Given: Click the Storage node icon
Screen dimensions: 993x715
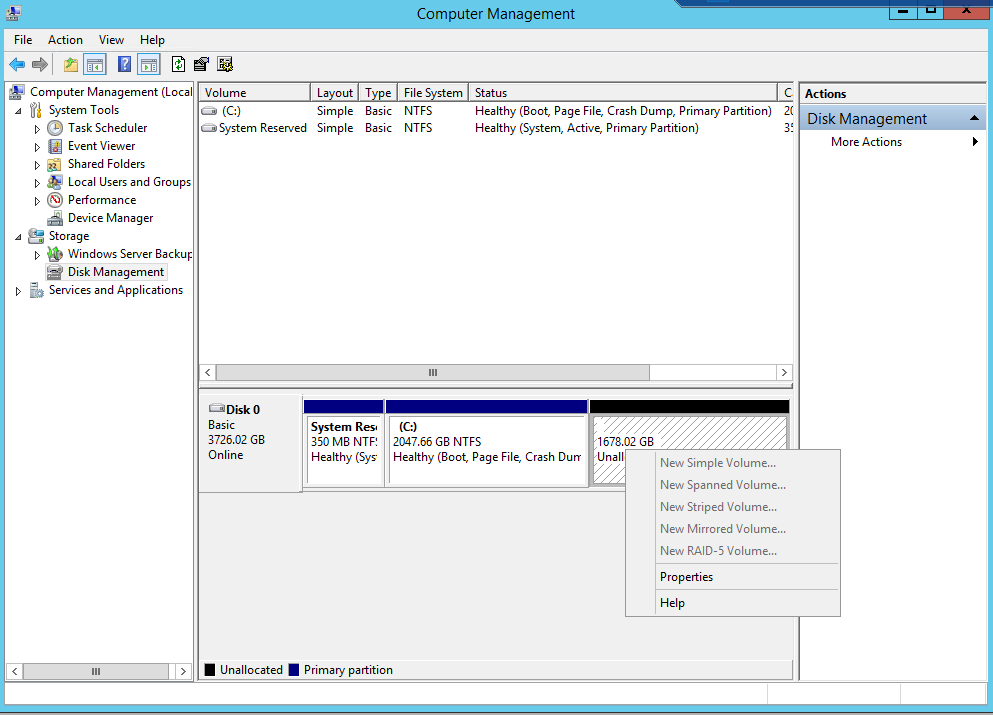Looking at the screenshot, I should click(x=37, y=236).
